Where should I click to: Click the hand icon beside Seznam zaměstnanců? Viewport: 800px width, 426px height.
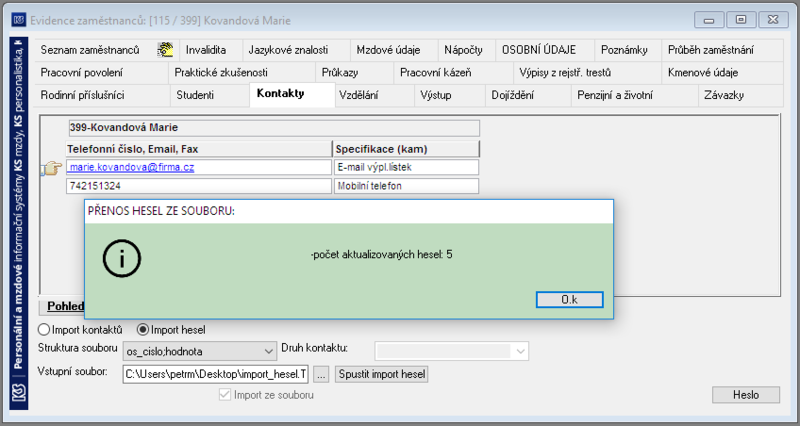(x=165, y=49)
